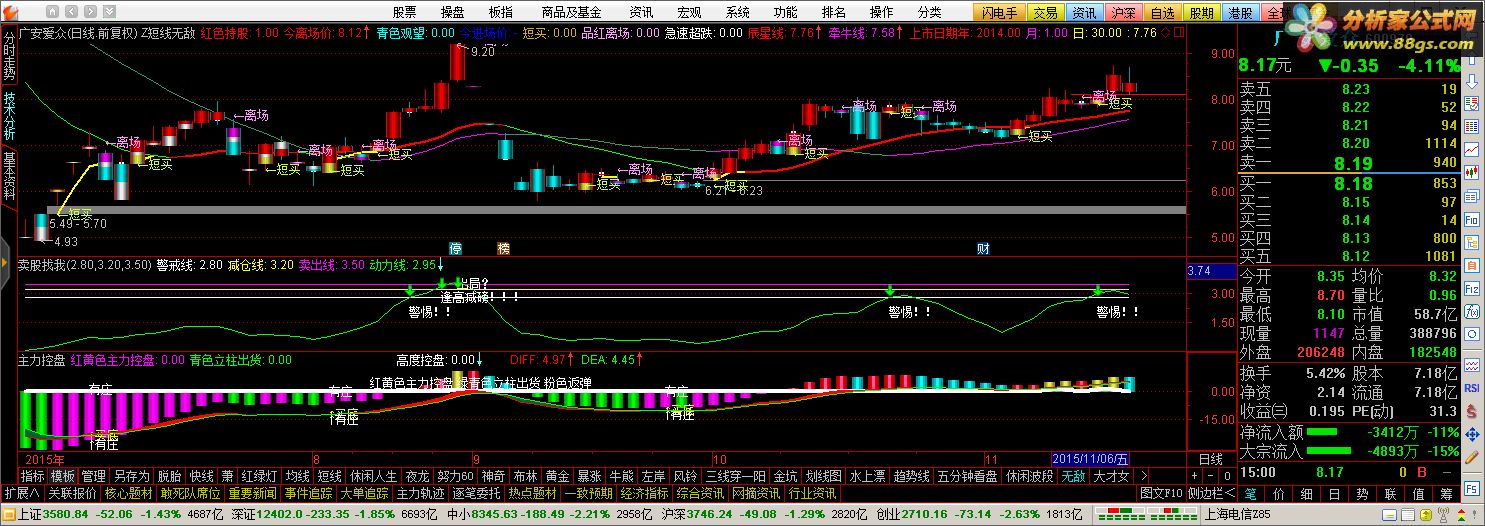The width and height of the screenshot is (1485, 526).
Task: Click the orange 交易 button
Action: [x=1045, y=12]
